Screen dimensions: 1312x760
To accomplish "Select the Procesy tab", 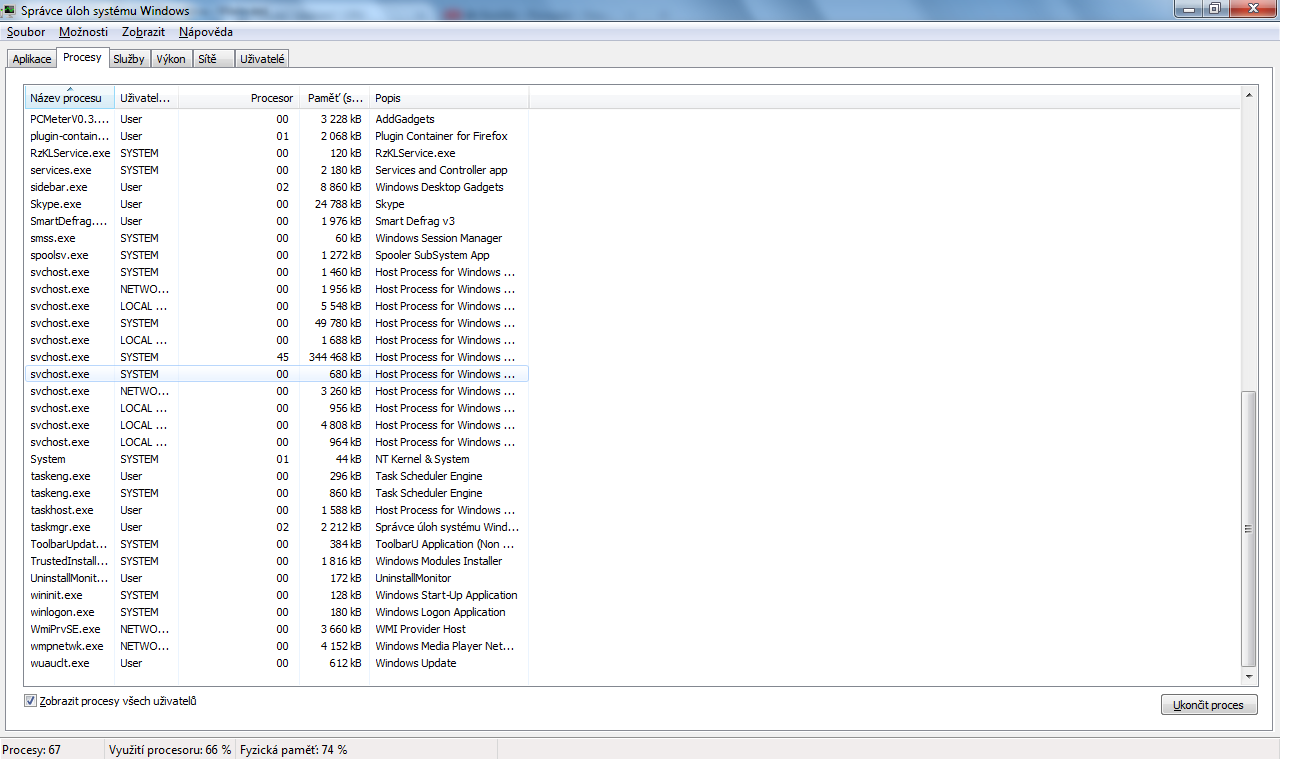I will click(82, 57).
